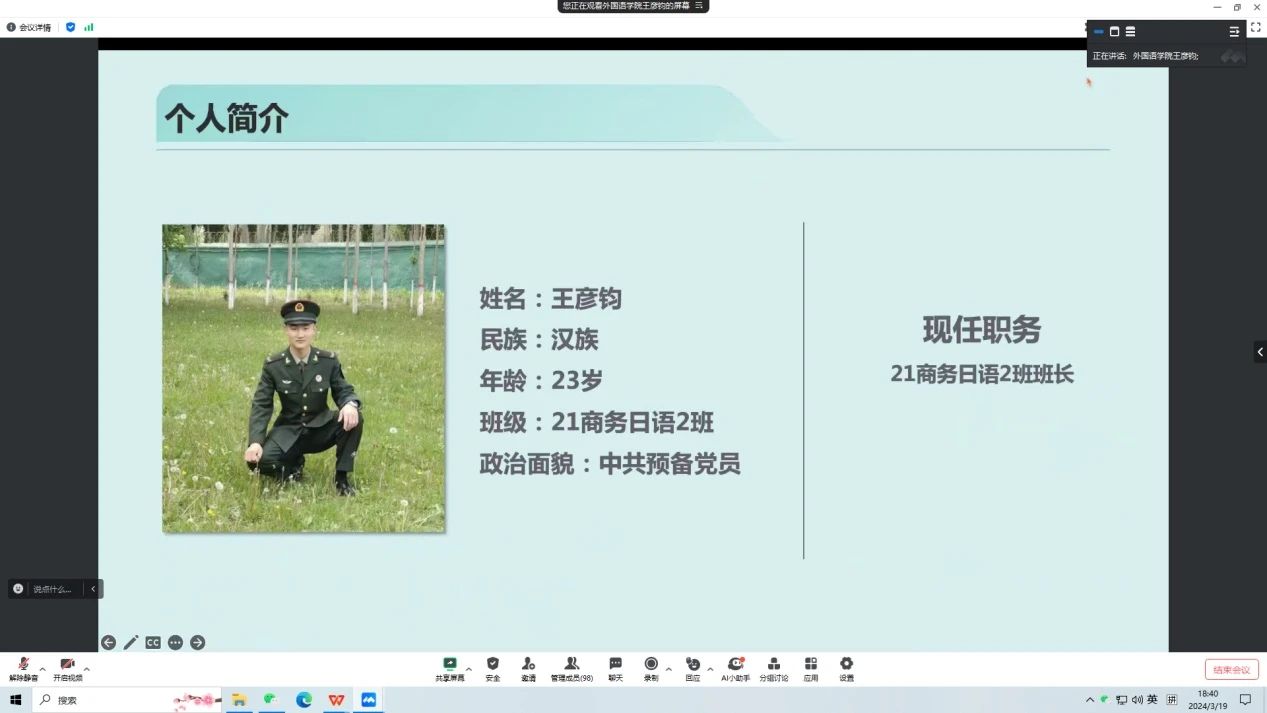Viewport: 1267px width, 713px height.
Task: Click the End Meeting (结束会议) button
Action: (1231, 670)
